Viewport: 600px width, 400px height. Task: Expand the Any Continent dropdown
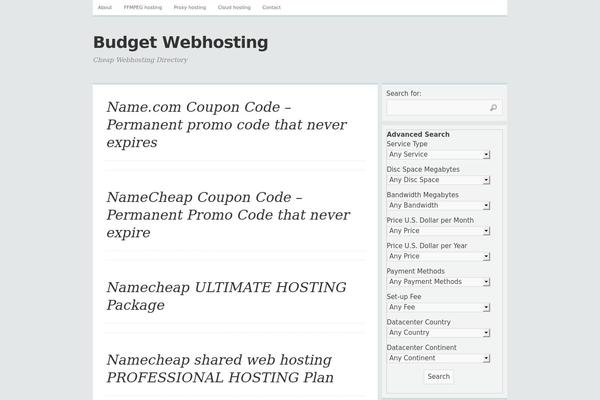pyautogui.click(x=439, y=358)
